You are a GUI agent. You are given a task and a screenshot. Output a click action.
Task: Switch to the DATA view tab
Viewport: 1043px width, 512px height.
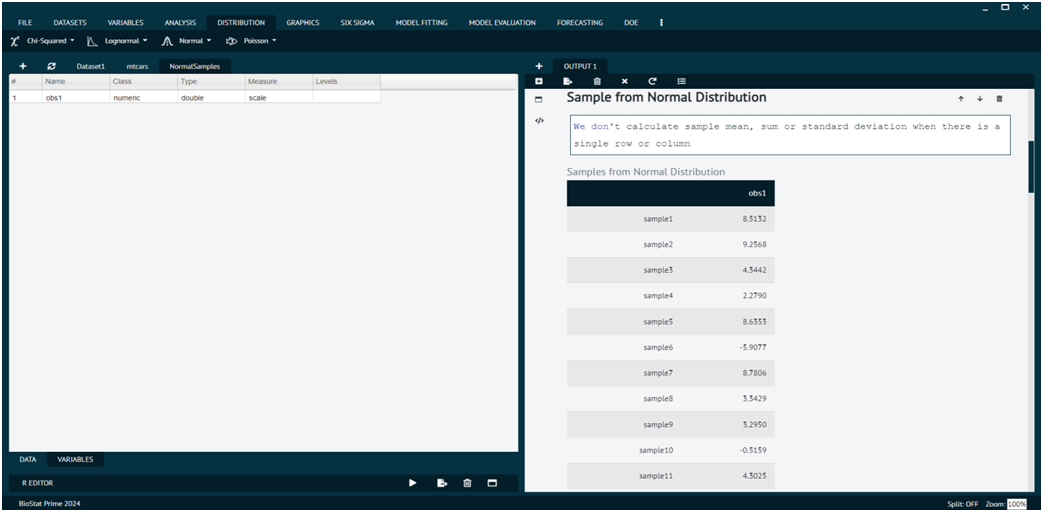click(x=28, y=459)
